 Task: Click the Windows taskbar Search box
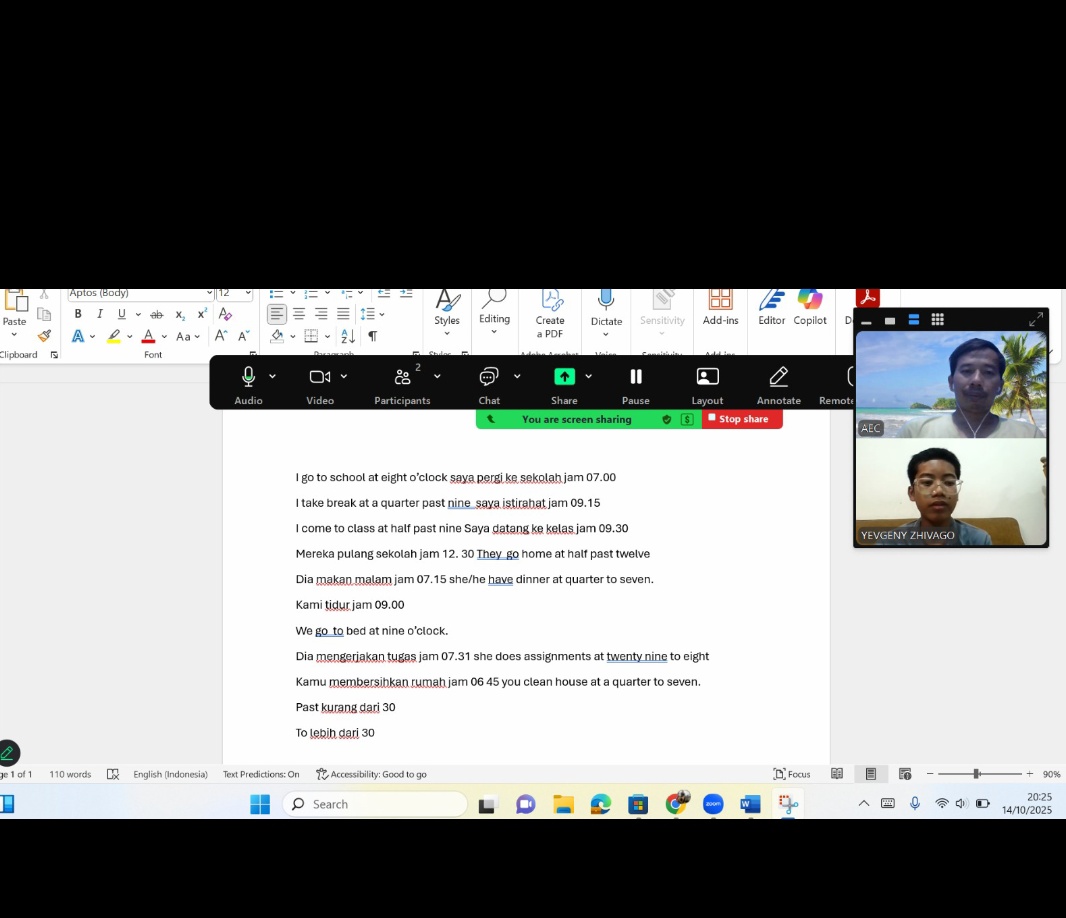pos(375,804)
